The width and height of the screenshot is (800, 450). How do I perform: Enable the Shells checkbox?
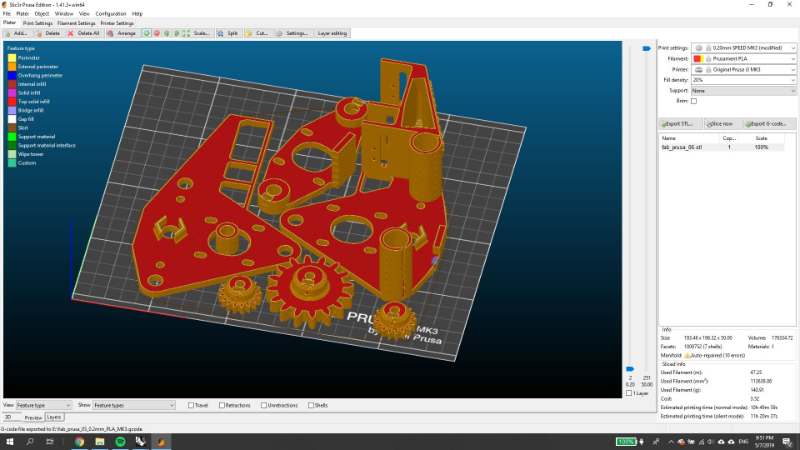pyautogui.click(x=311, y=405)
